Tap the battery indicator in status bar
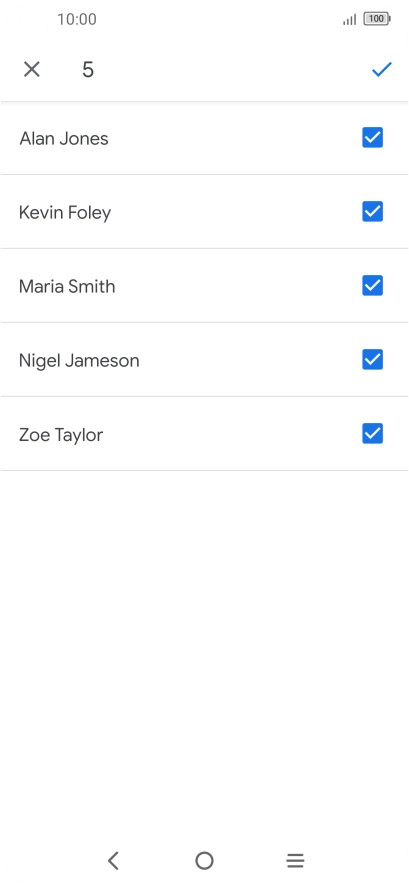This screenshot has width=409, height=888. pos(377,19)
